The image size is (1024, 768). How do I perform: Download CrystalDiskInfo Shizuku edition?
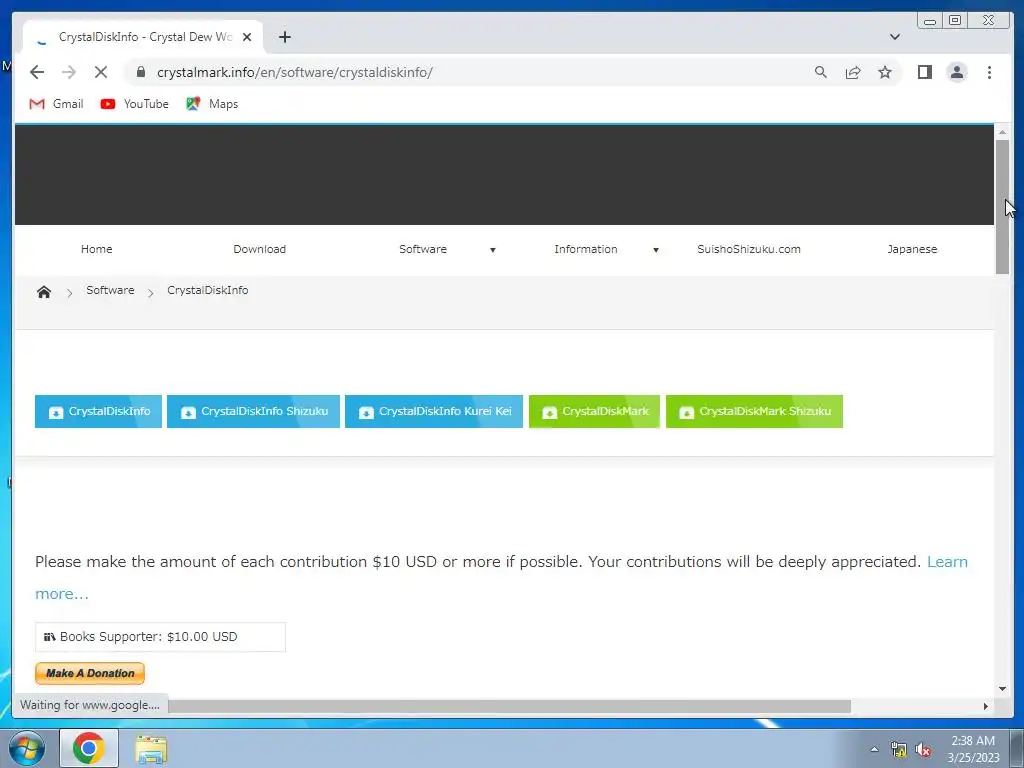[253, 411]
